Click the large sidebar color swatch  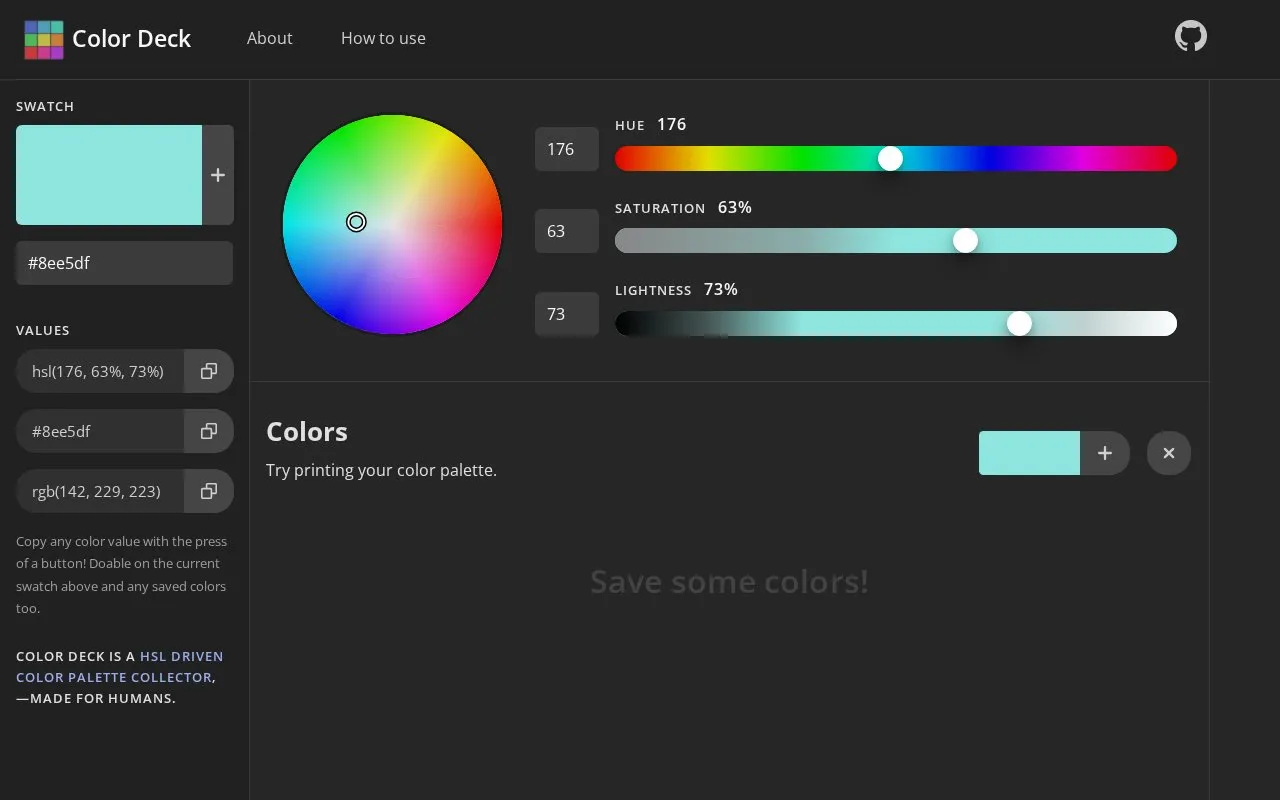pos(109,175)
